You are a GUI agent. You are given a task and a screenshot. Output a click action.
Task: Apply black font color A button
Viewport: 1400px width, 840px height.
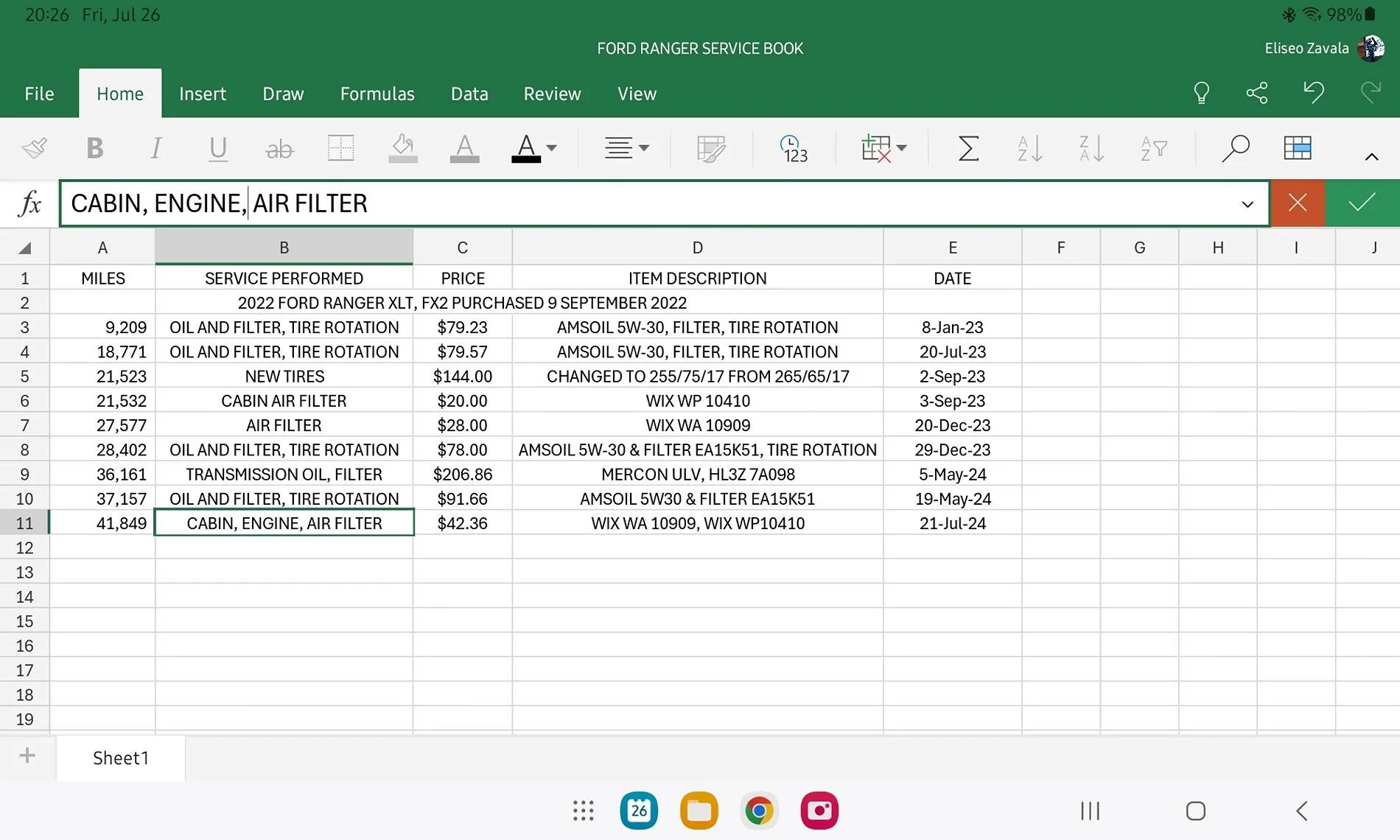(526, 148)
